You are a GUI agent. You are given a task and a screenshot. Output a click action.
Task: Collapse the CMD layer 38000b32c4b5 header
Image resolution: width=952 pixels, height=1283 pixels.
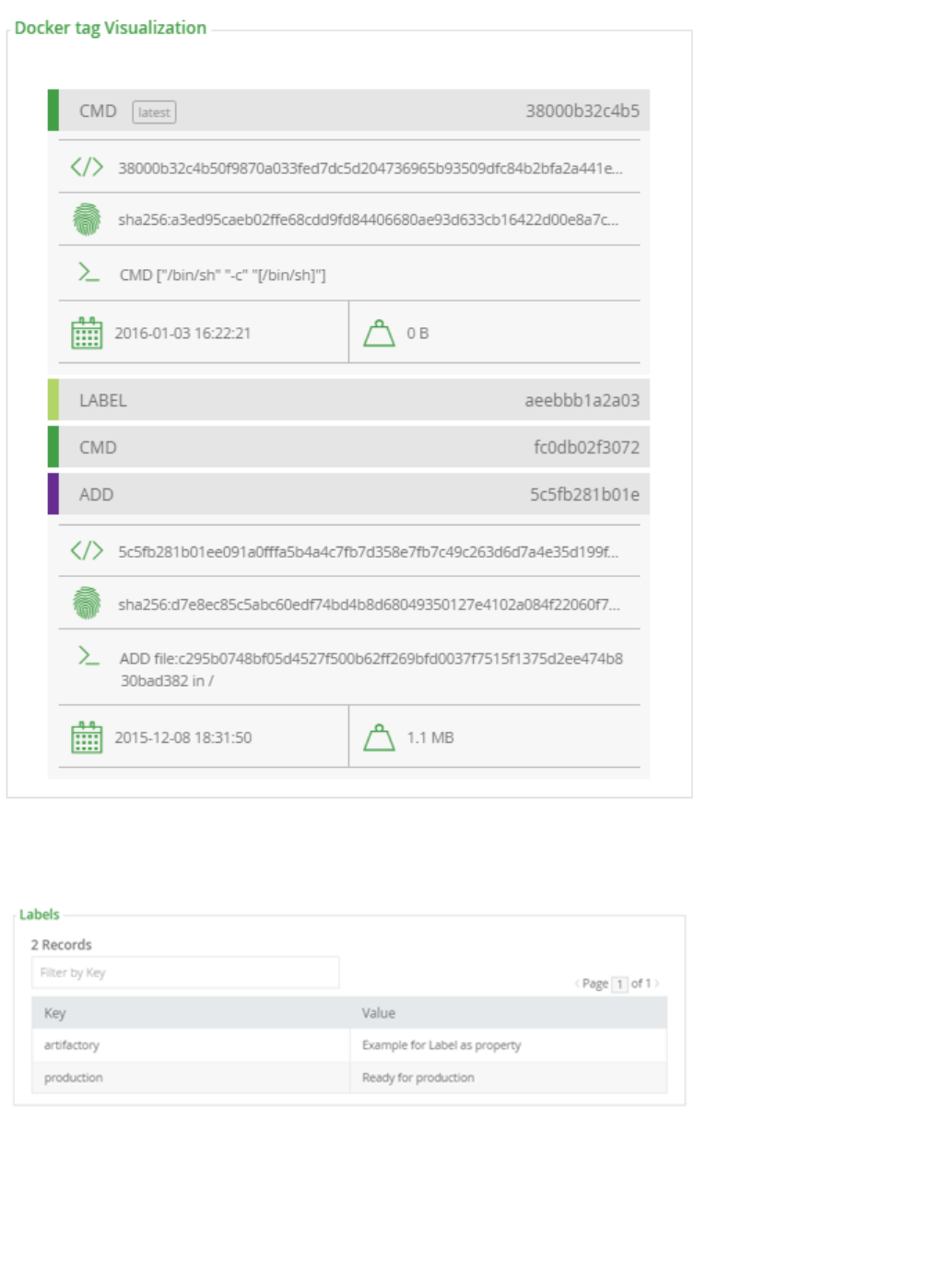[x=348, y=111]
